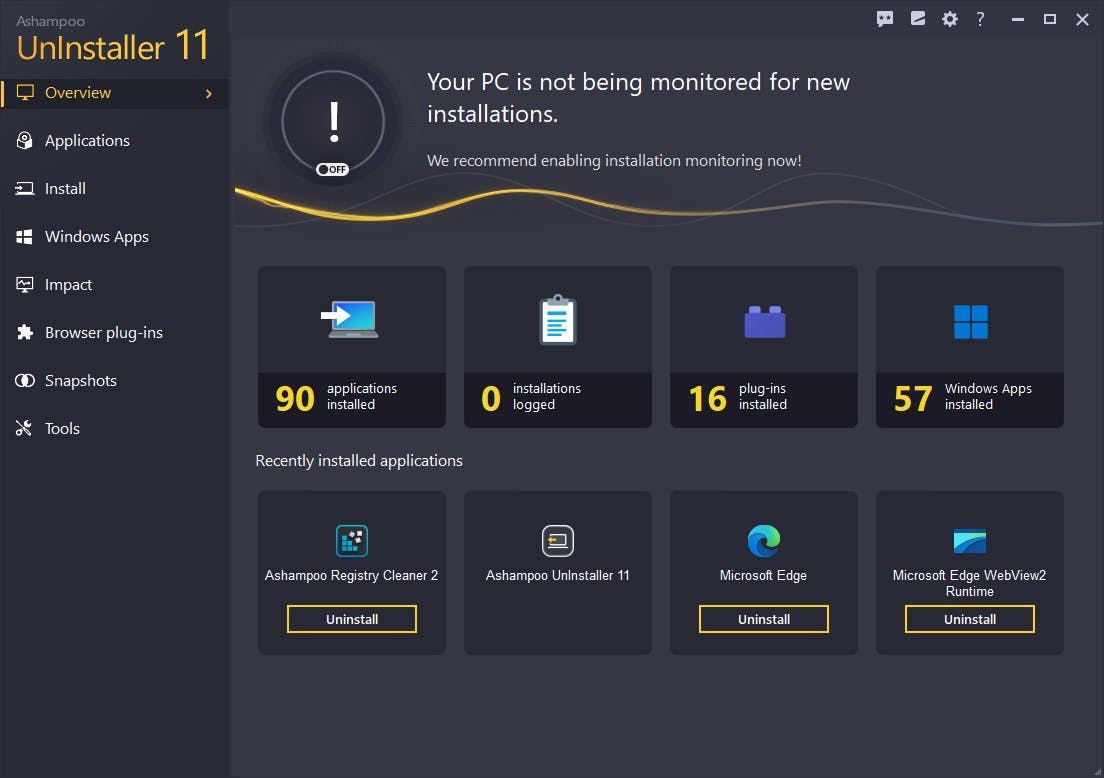Screen dimensions: 1104x778
Task: Click the Tools wrench icon
Action: tap(24, 428)
